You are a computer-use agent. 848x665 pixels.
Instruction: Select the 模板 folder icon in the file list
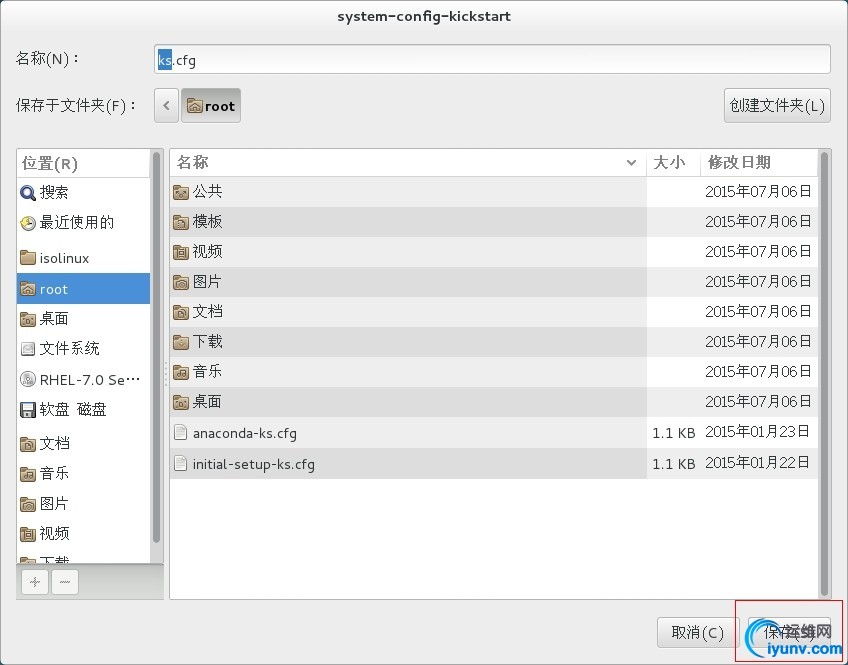(x=181, y=222)
